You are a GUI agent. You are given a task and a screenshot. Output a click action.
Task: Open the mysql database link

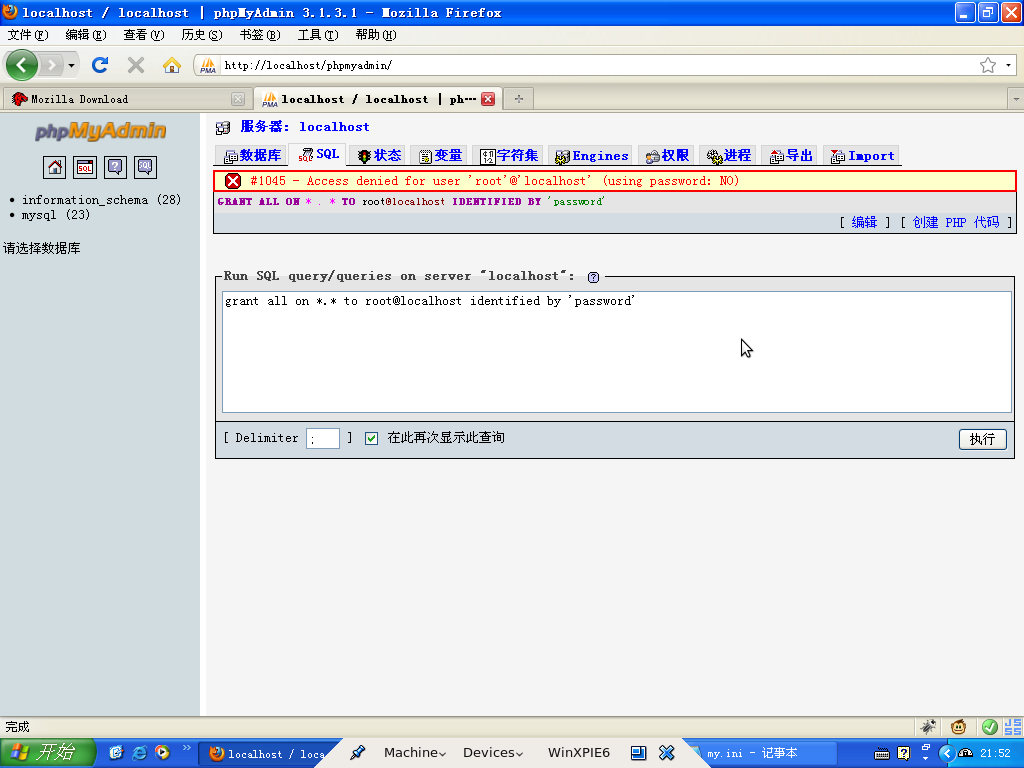(x=39, y=215)
